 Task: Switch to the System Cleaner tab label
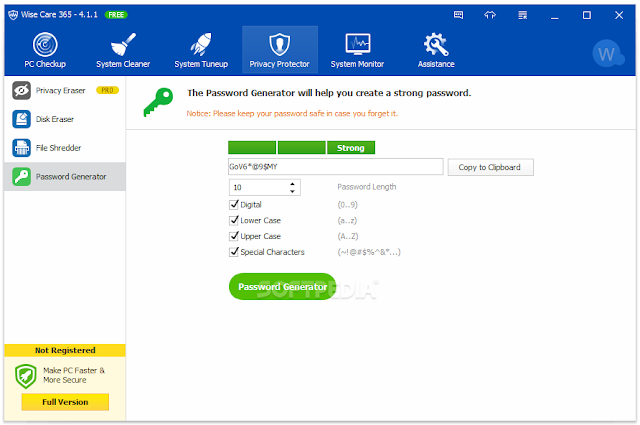[123, 64]
